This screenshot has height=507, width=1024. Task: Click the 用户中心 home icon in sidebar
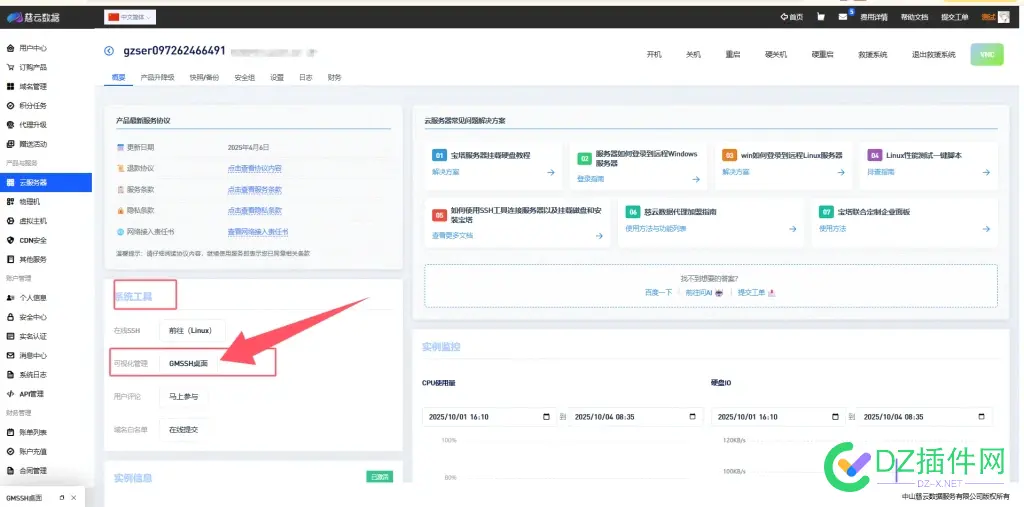point(10,48)
